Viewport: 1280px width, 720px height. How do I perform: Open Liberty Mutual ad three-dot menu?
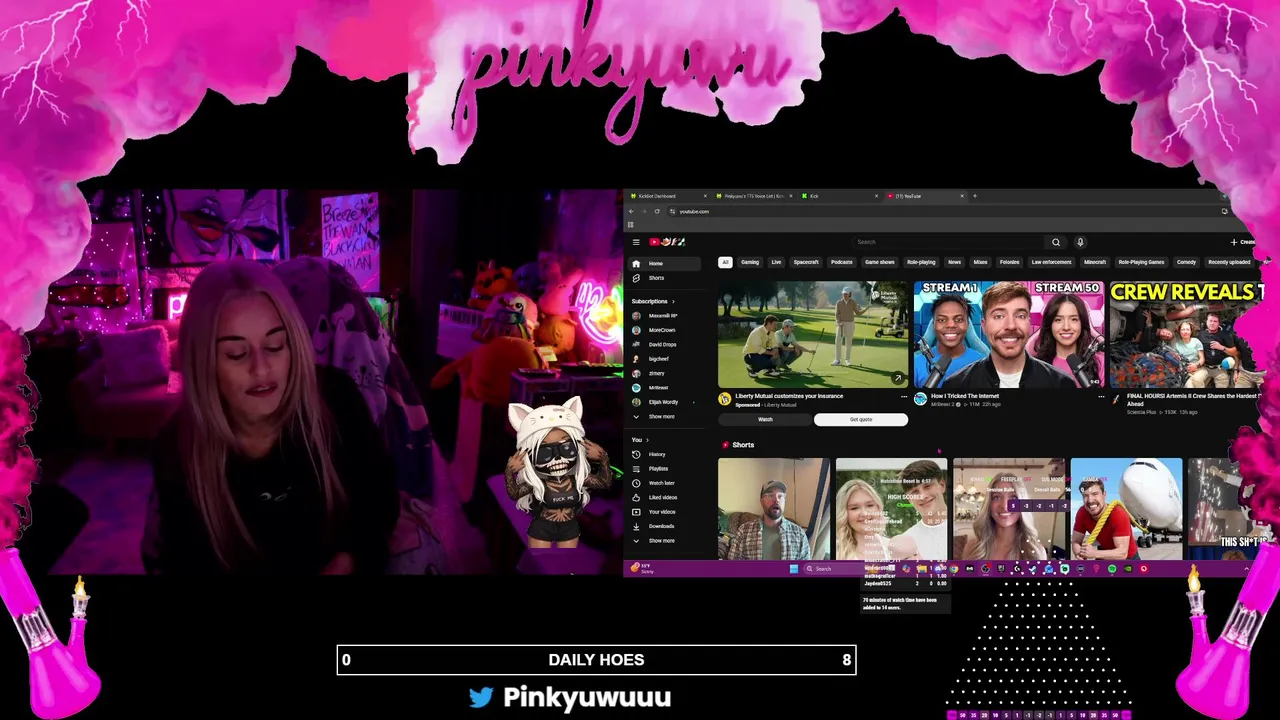tap(904, 397)
